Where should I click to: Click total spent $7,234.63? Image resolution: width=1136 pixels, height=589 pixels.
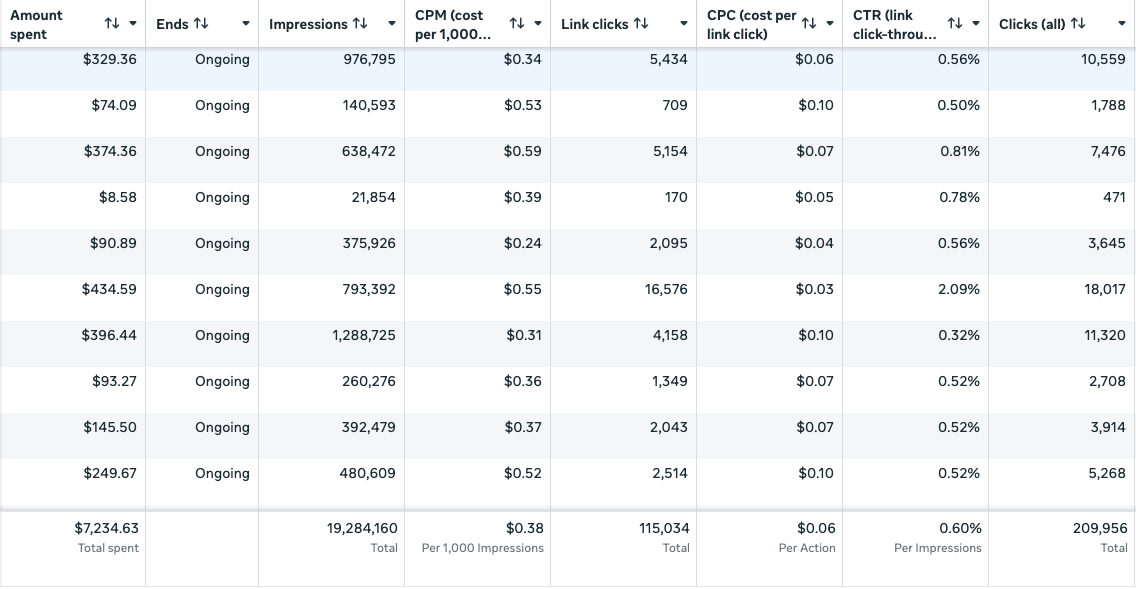point(106,528)
